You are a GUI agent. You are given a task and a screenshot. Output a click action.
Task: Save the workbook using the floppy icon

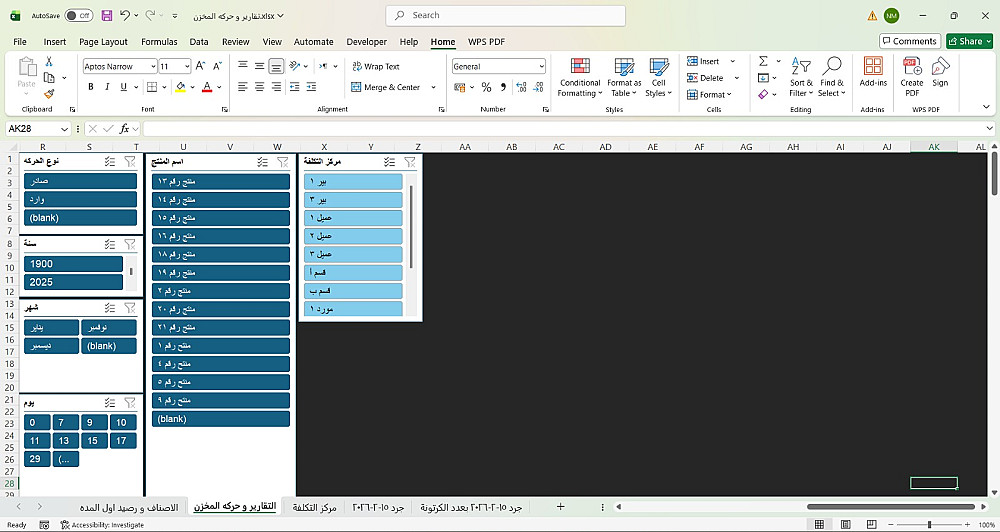click(x=106, y=16)
